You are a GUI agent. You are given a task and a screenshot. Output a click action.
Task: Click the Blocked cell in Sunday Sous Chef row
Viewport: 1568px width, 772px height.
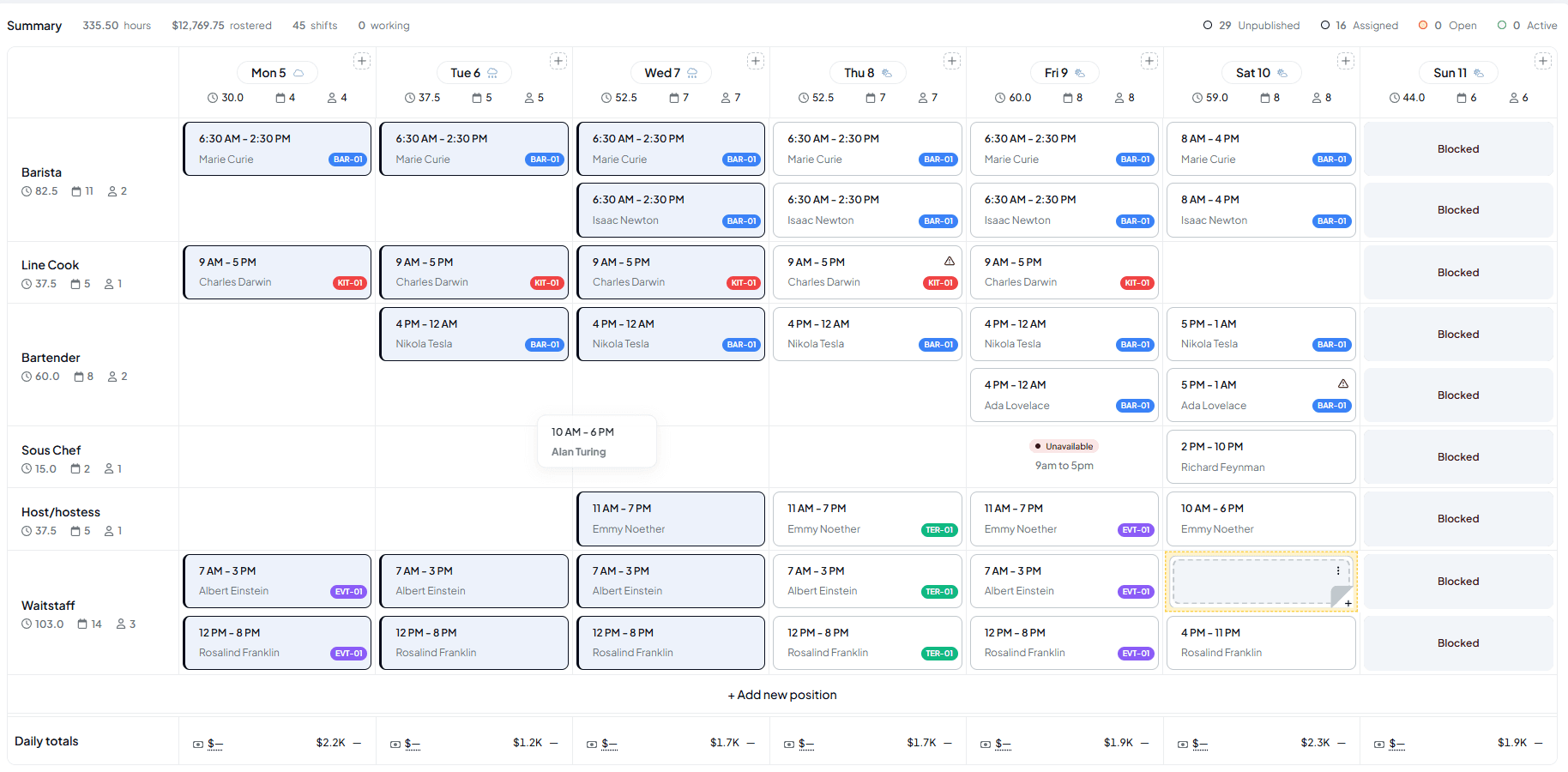(x=1458, y=457)
